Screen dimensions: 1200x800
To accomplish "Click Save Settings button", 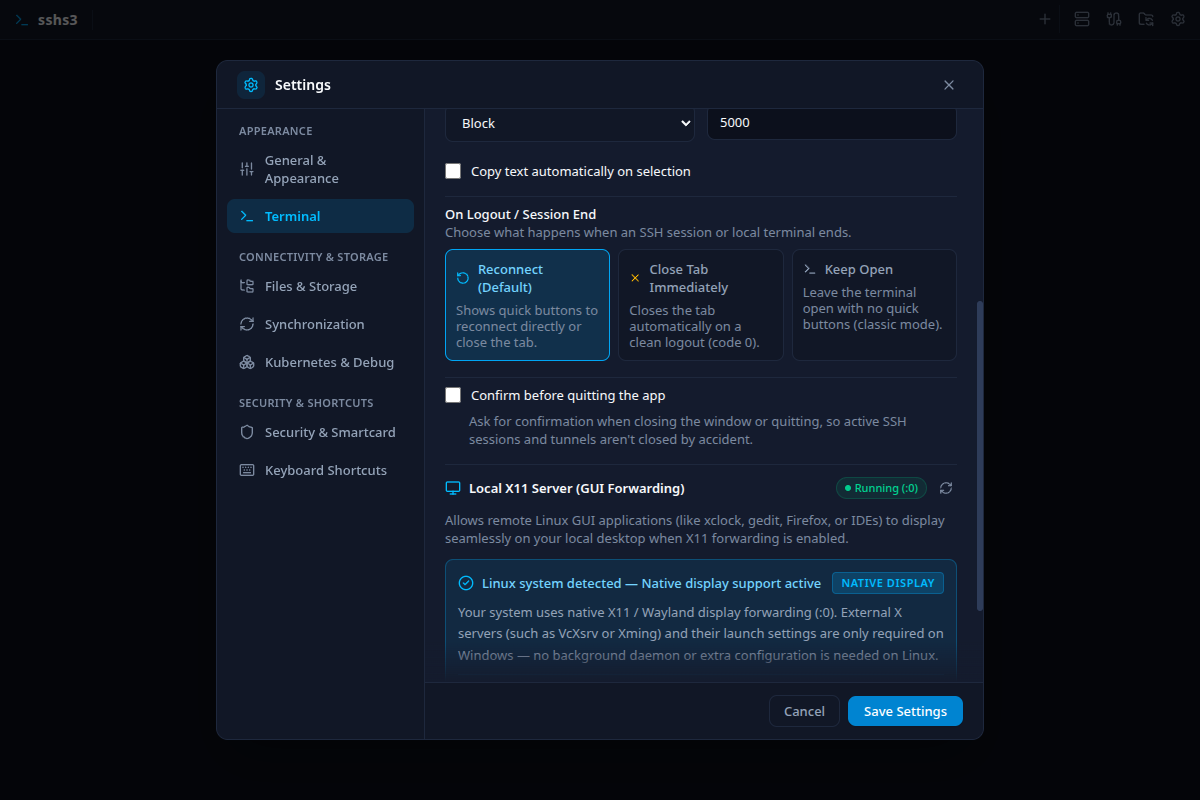I will (905, 711).
